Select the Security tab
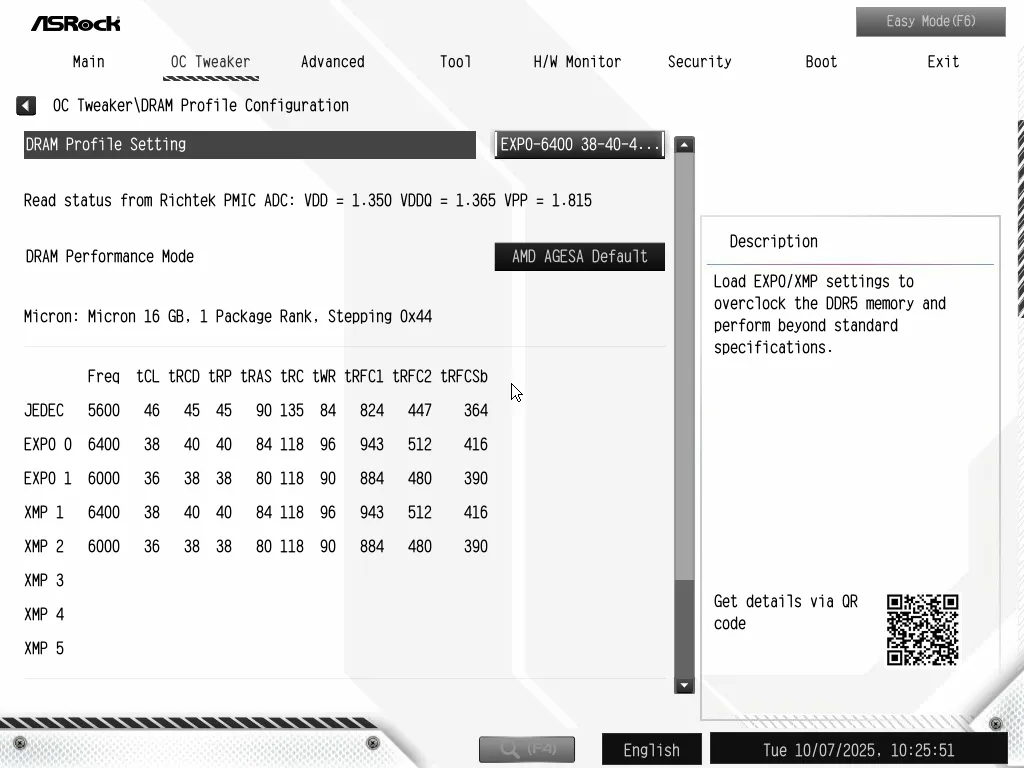The height and width of the screenshot is (768, 1024). (699, 62)
